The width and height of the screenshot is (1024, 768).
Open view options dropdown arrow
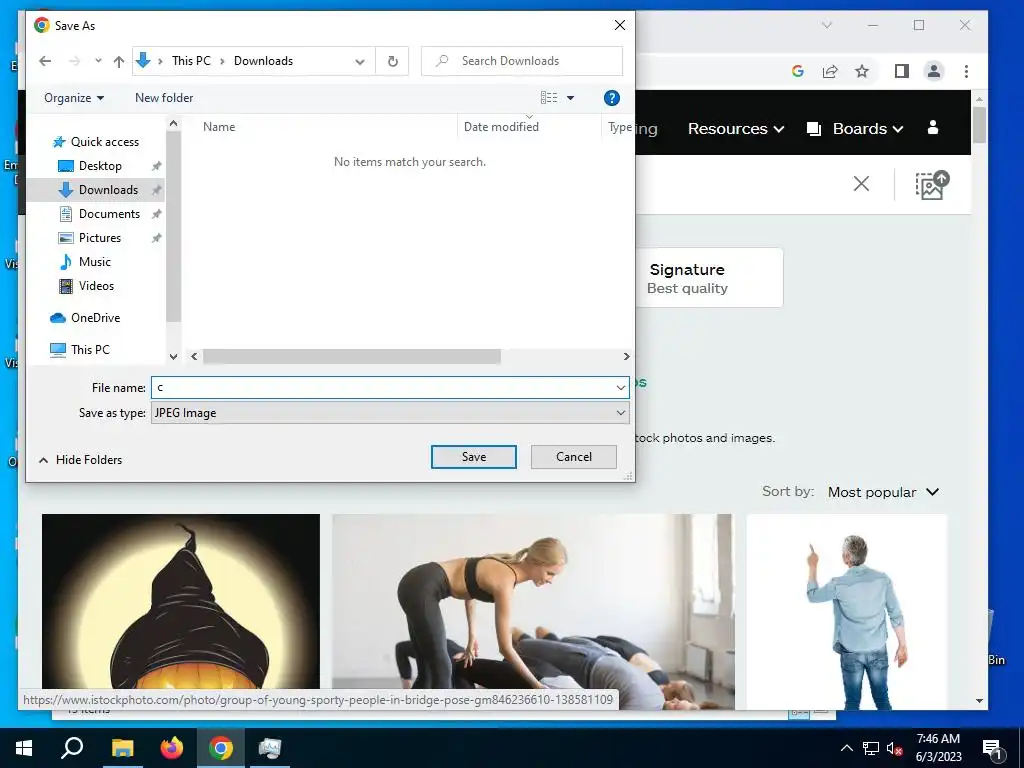click(570, 98)
